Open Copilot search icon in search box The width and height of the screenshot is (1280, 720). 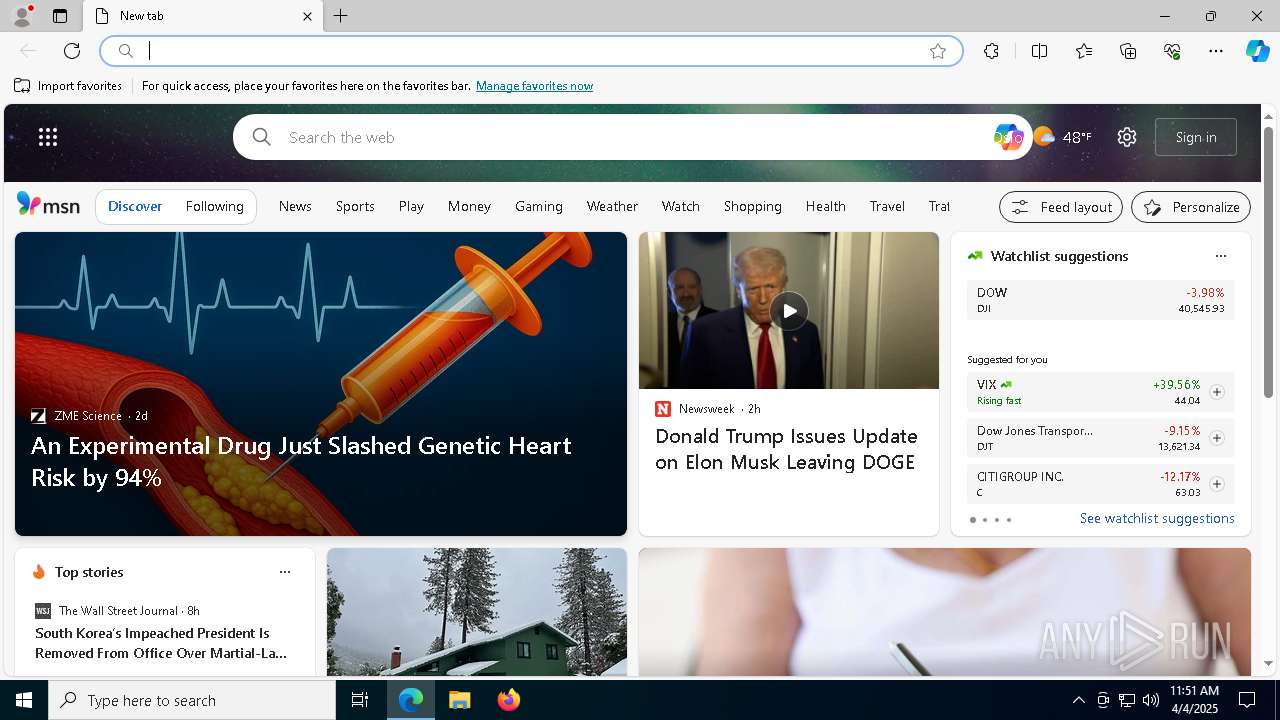point(1008,137)
